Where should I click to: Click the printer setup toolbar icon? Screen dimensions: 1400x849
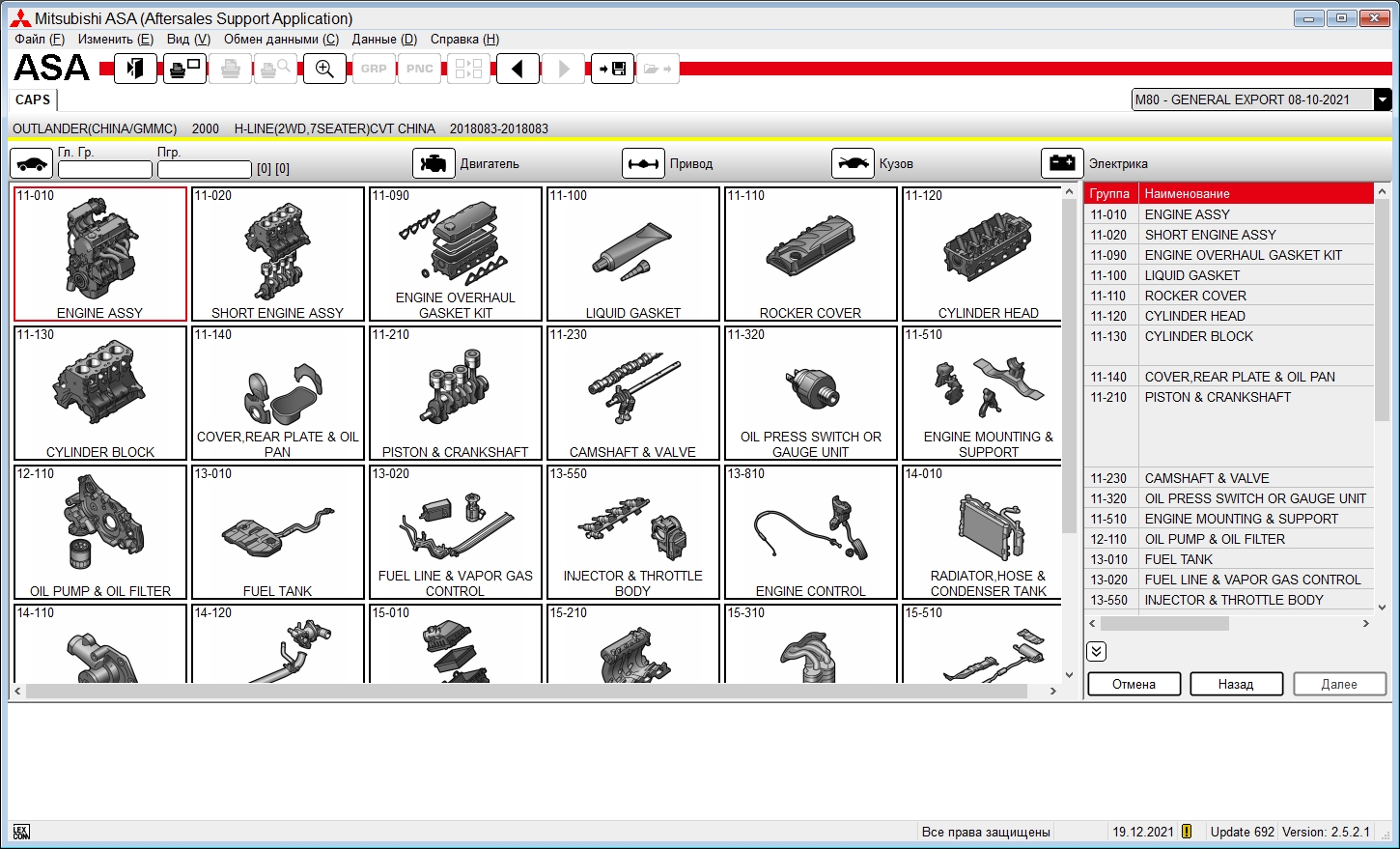pyautogui.click(x=184, y=69)
